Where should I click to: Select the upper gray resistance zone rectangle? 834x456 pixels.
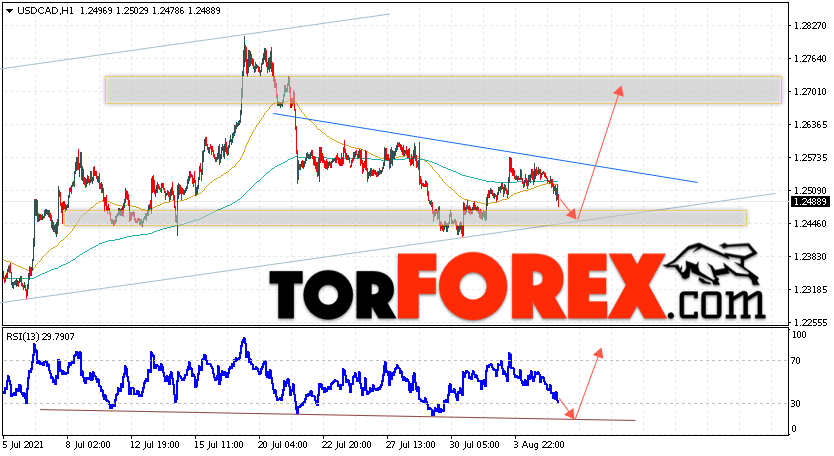[x=443, y=90]
